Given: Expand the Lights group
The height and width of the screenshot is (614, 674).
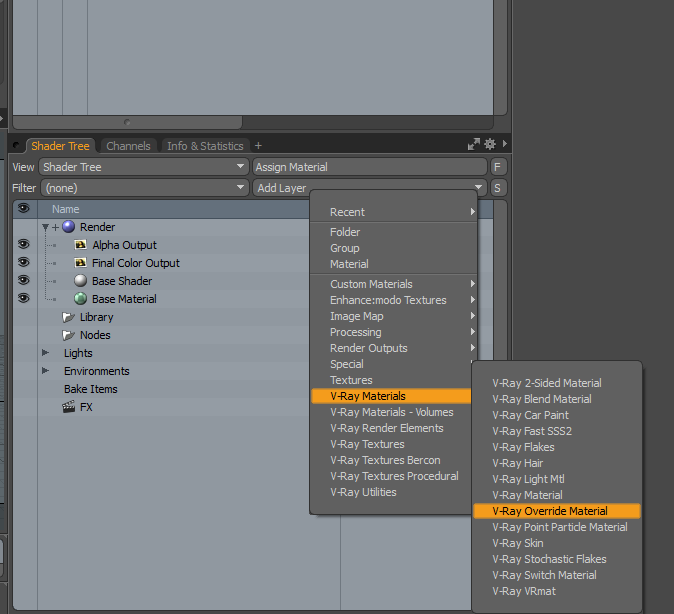Looking at the screenshot, I should pyautogui.click(x=45, y=353).
